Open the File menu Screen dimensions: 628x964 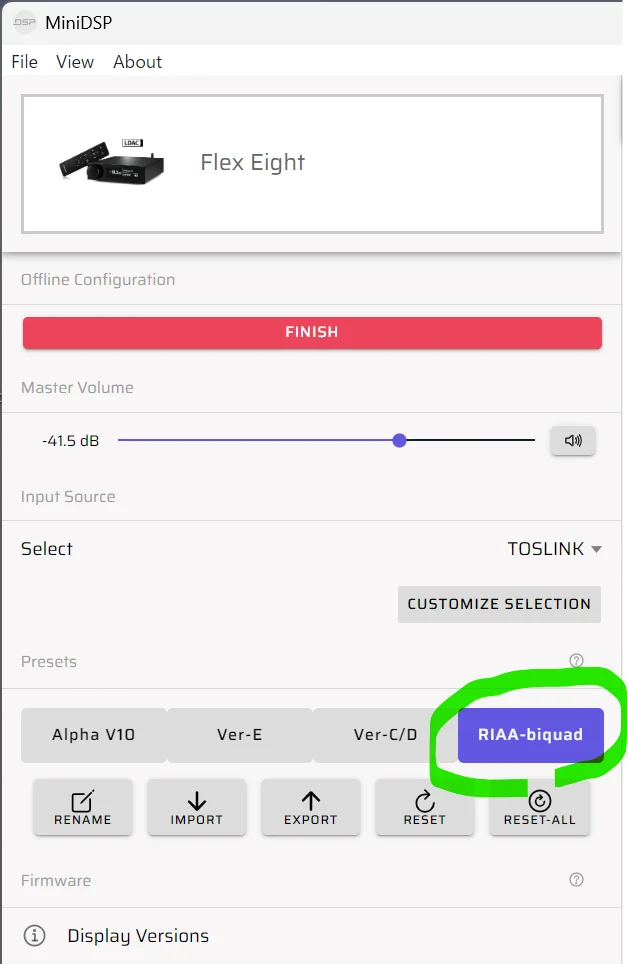(24, 62)
